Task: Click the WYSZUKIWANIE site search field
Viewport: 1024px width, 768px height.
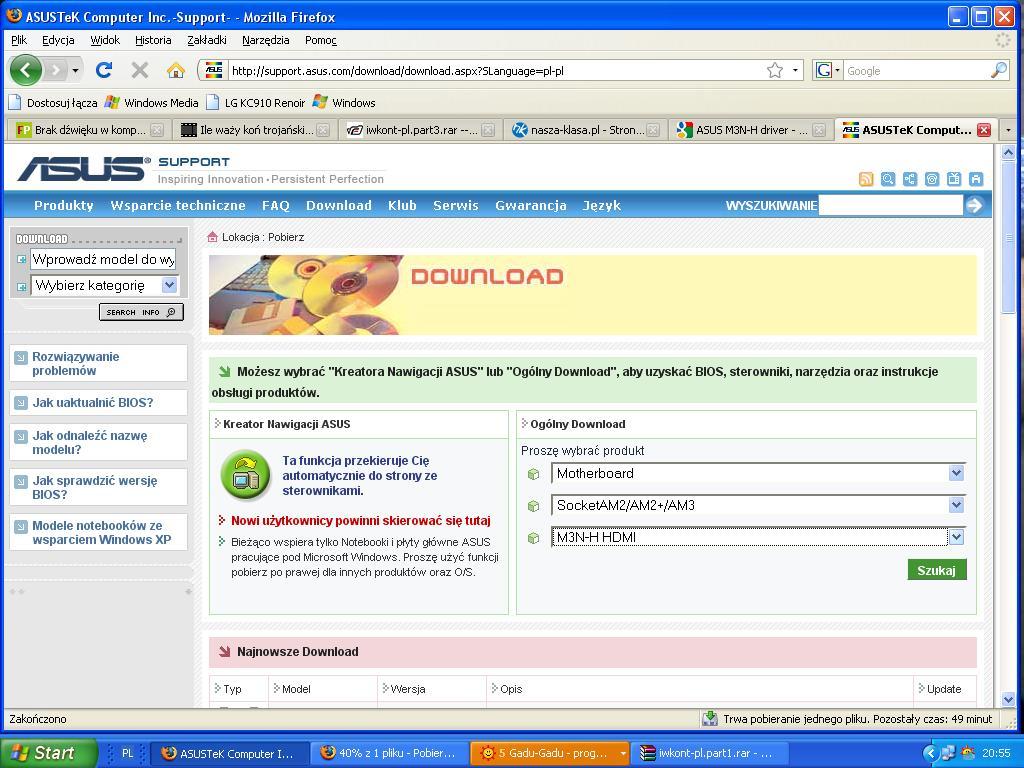Action: tap(891, 206)
